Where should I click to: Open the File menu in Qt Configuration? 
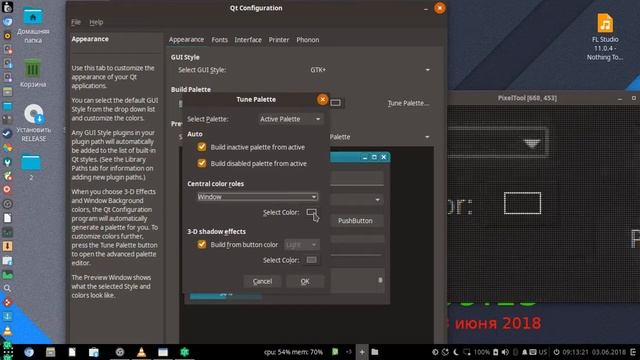point(76,22)
